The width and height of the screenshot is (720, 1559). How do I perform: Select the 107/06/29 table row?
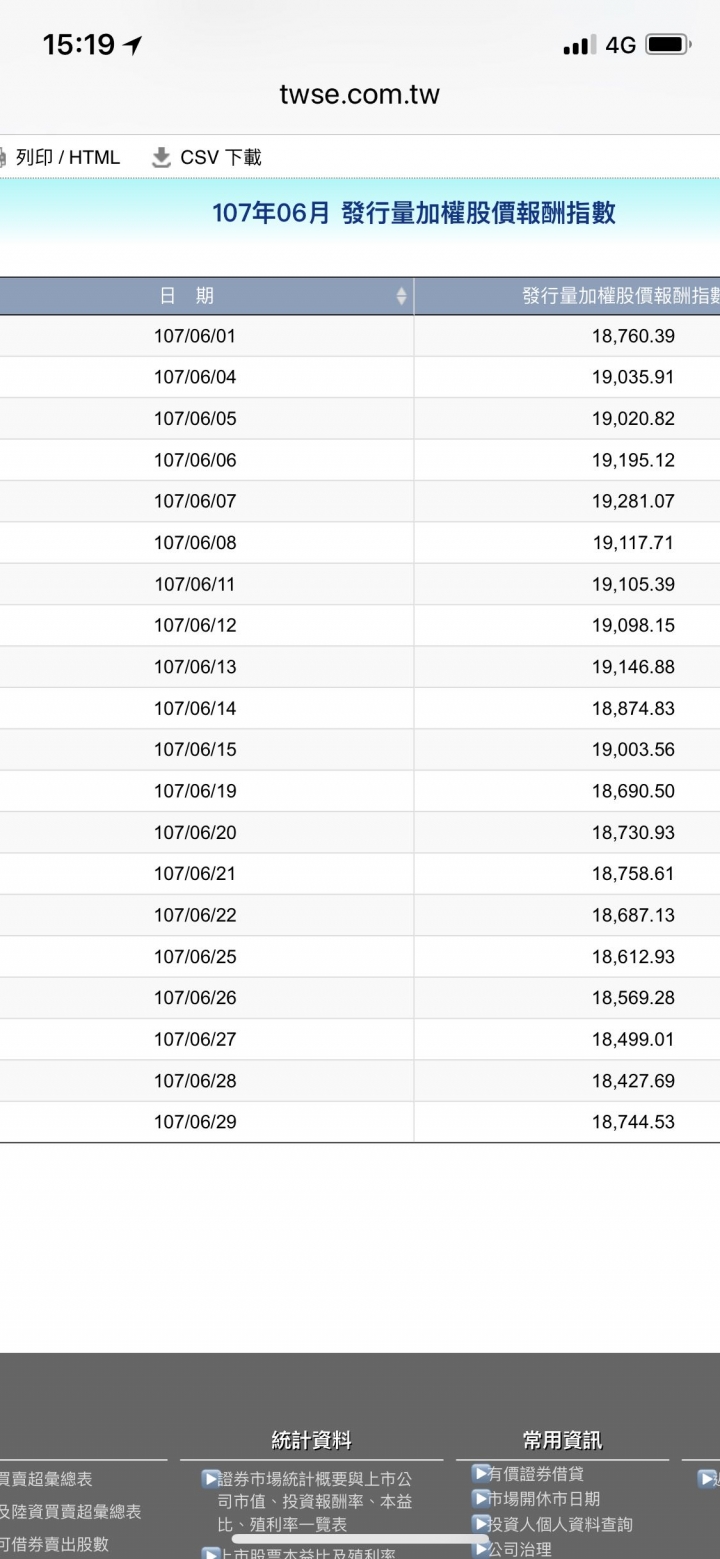point(360,1122)
